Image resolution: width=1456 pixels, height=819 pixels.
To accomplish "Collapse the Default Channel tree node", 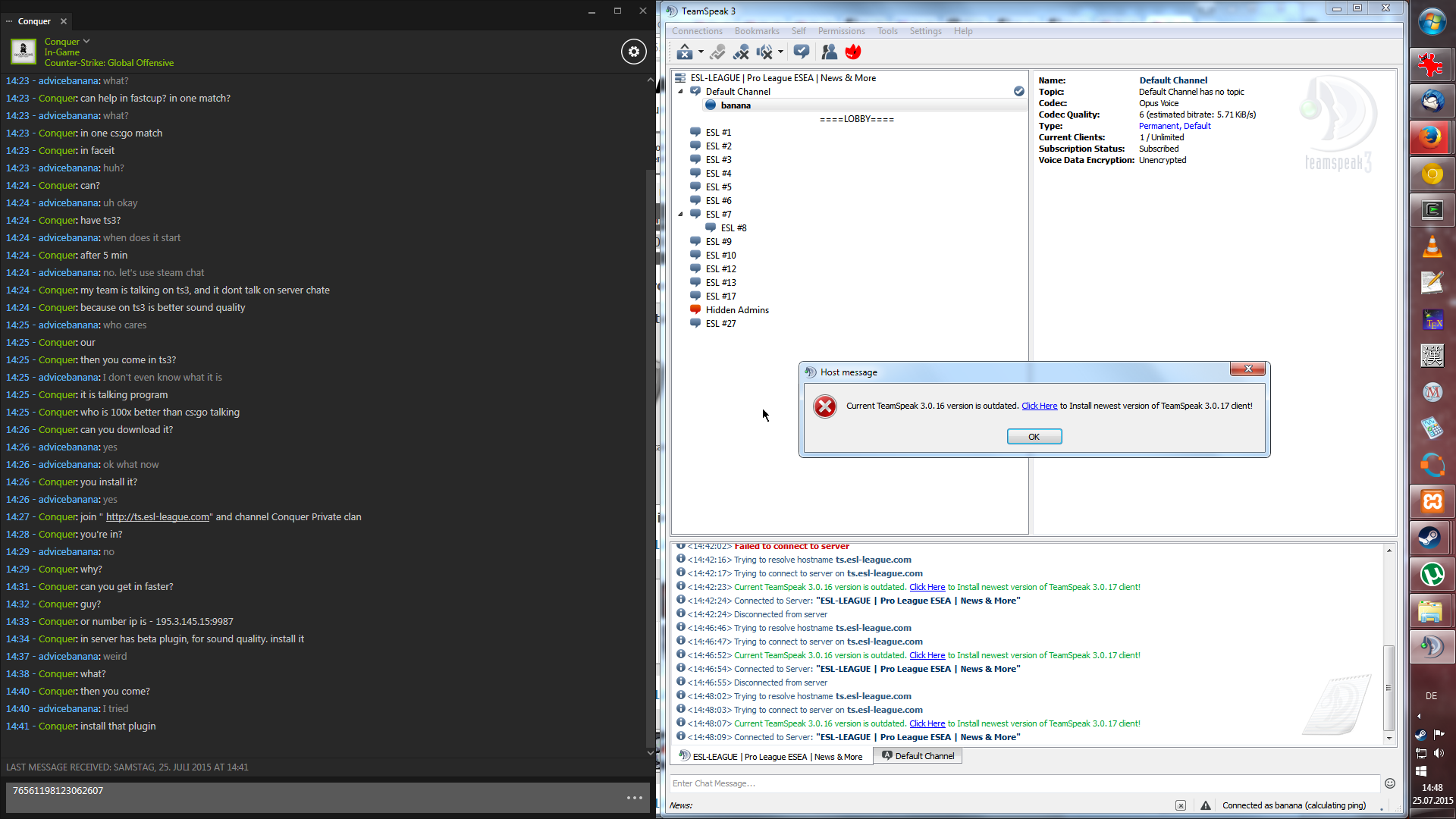I will click(680, 91).
